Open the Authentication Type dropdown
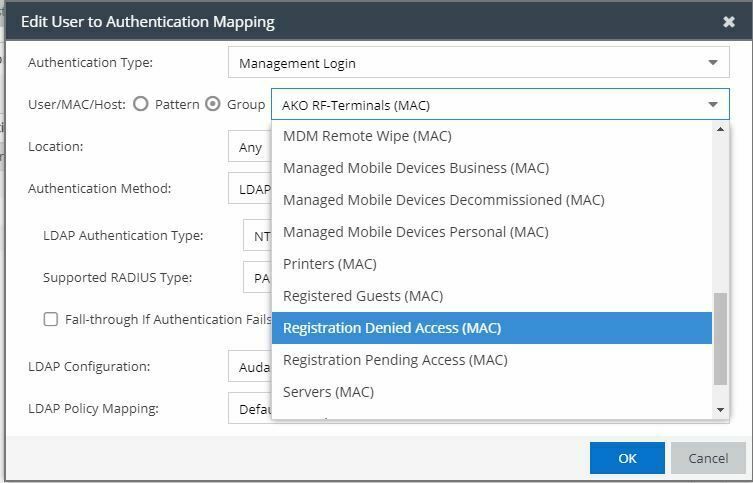 click(478, 63)
